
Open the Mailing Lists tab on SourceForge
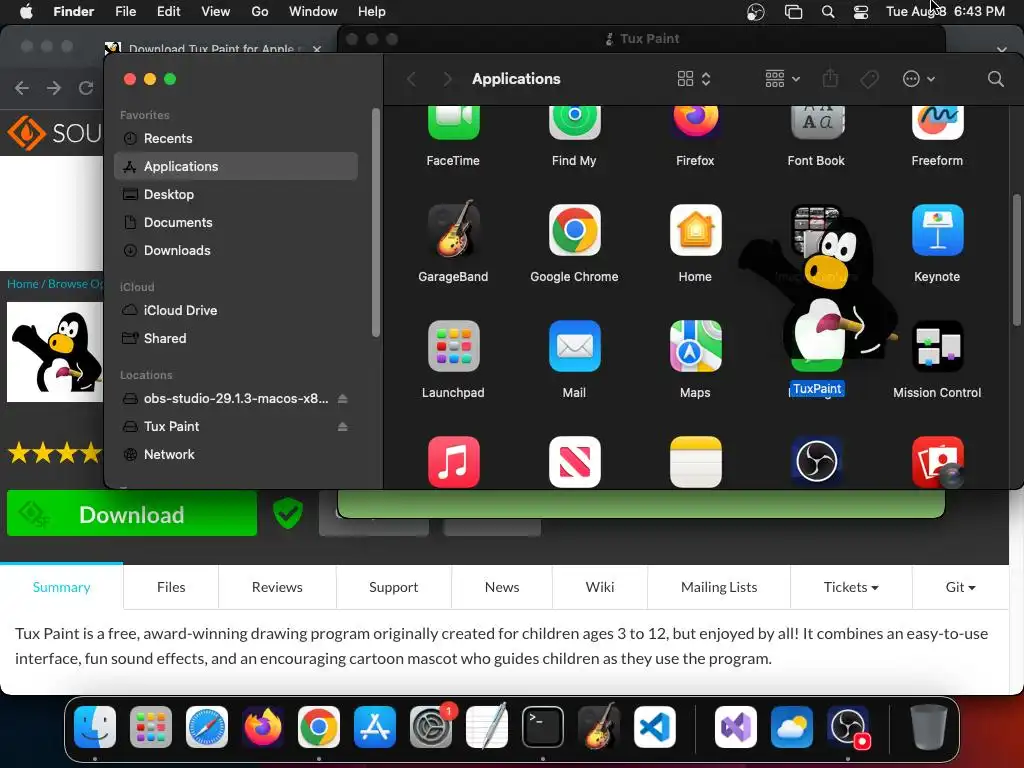click(x=719, y=587)
